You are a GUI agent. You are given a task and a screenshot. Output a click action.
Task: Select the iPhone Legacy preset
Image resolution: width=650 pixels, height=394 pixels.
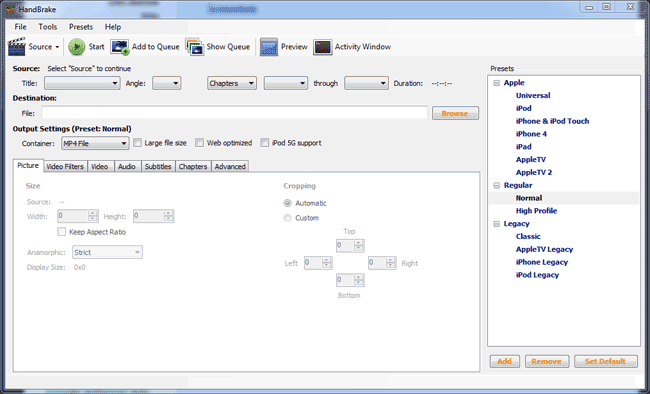pos(542,263)
